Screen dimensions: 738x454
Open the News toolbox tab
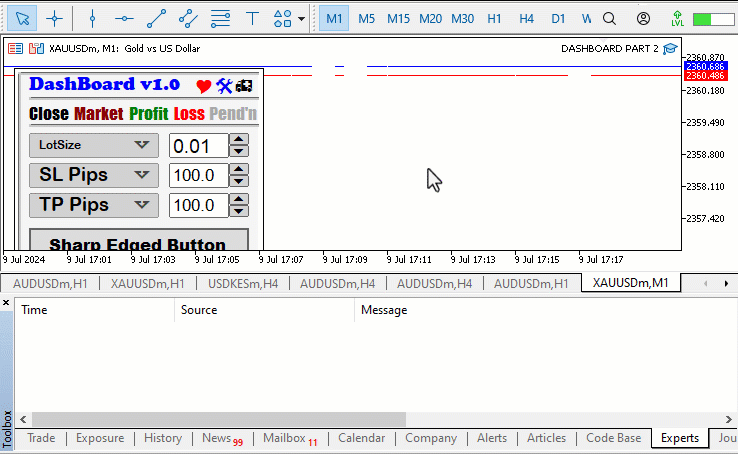[222, 438]
